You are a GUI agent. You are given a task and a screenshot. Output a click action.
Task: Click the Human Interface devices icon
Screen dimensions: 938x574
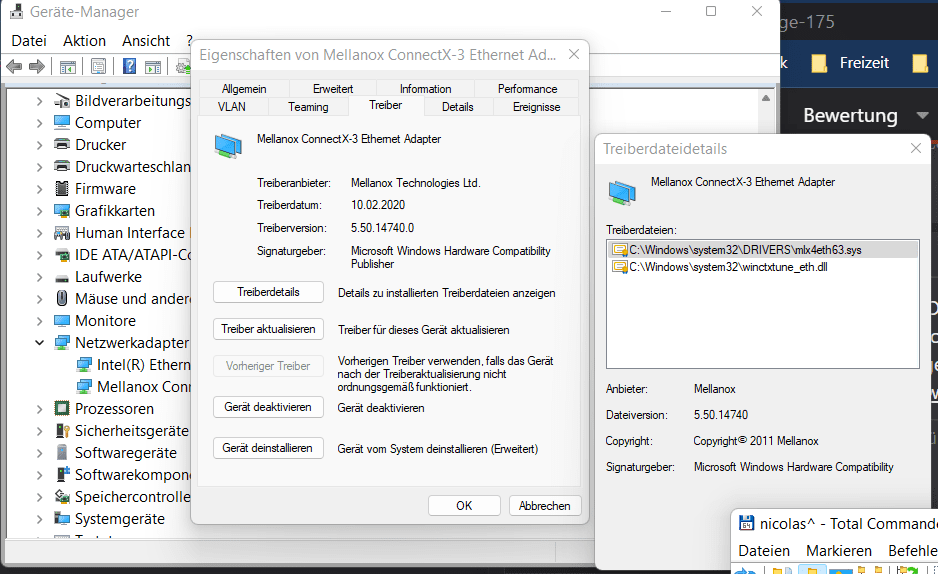pyautogui.click(x=62, y=233)
